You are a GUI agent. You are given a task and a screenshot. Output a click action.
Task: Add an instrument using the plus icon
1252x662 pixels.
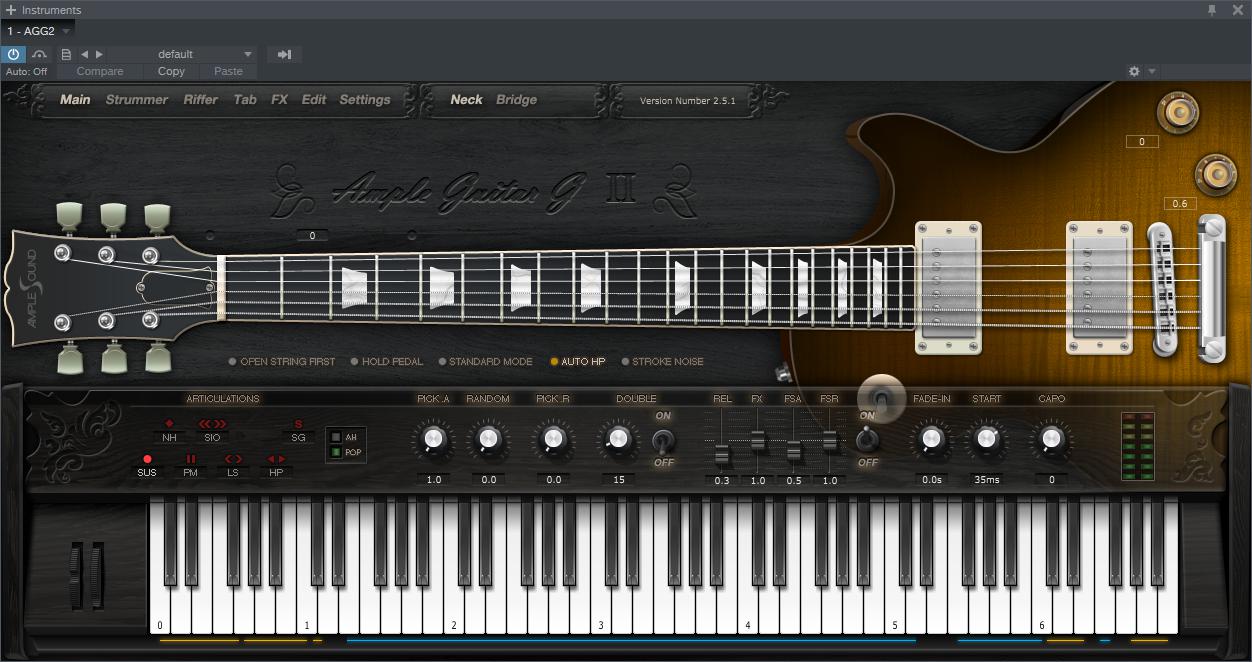[11, 10]
